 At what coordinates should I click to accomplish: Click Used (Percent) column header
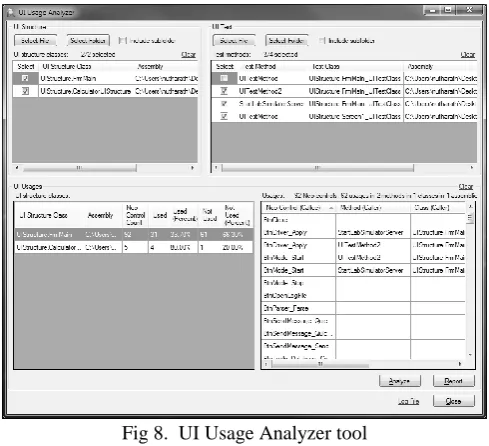(x=184, y=215)
